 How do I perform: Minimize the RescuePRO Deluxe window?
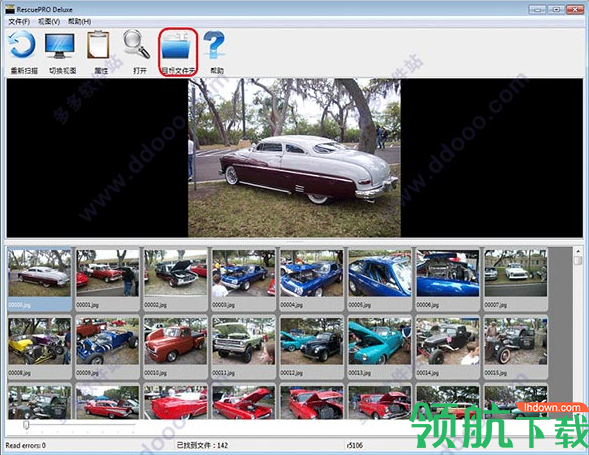pos(538,9)
